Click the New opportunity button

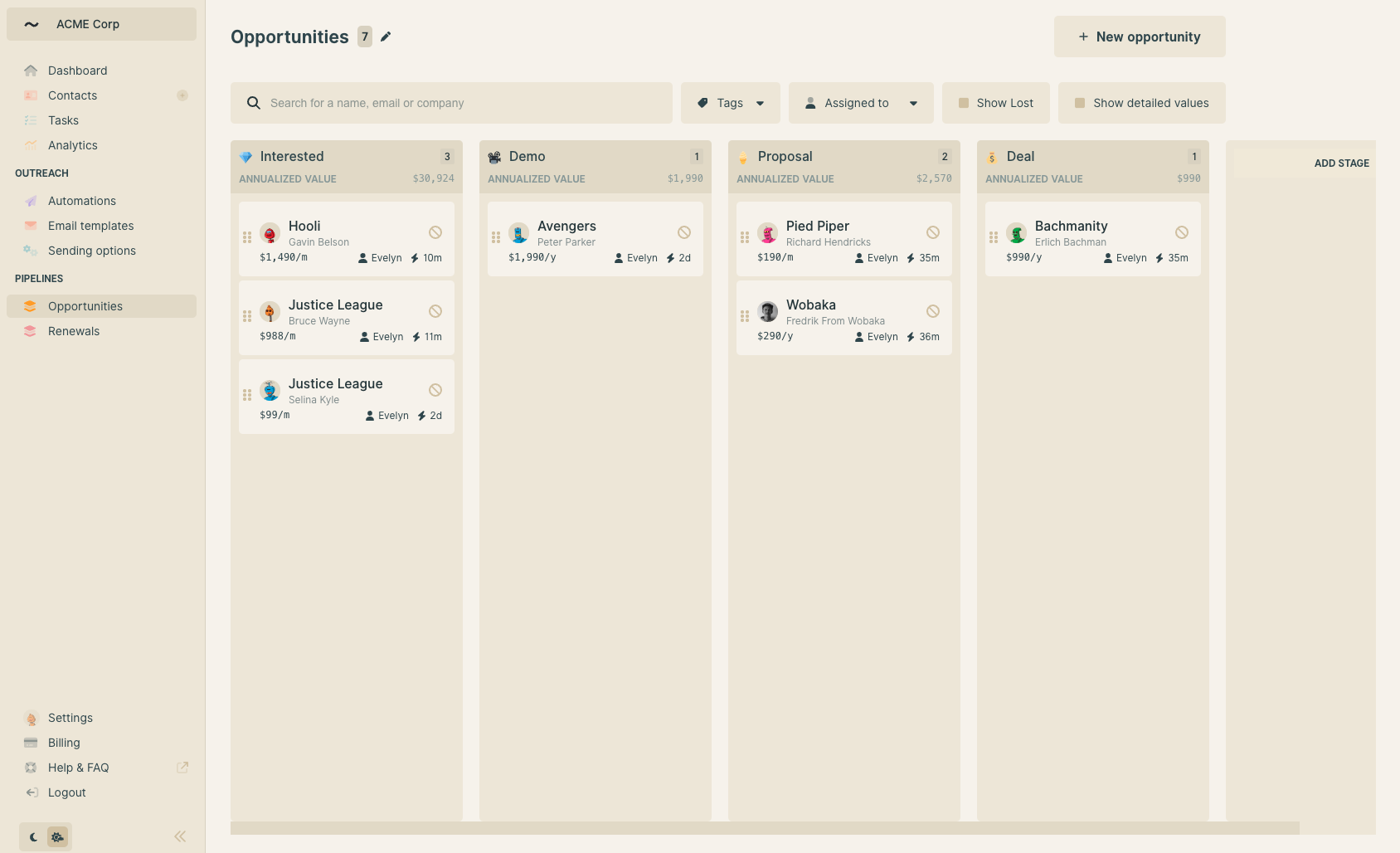coord(1140,37)
